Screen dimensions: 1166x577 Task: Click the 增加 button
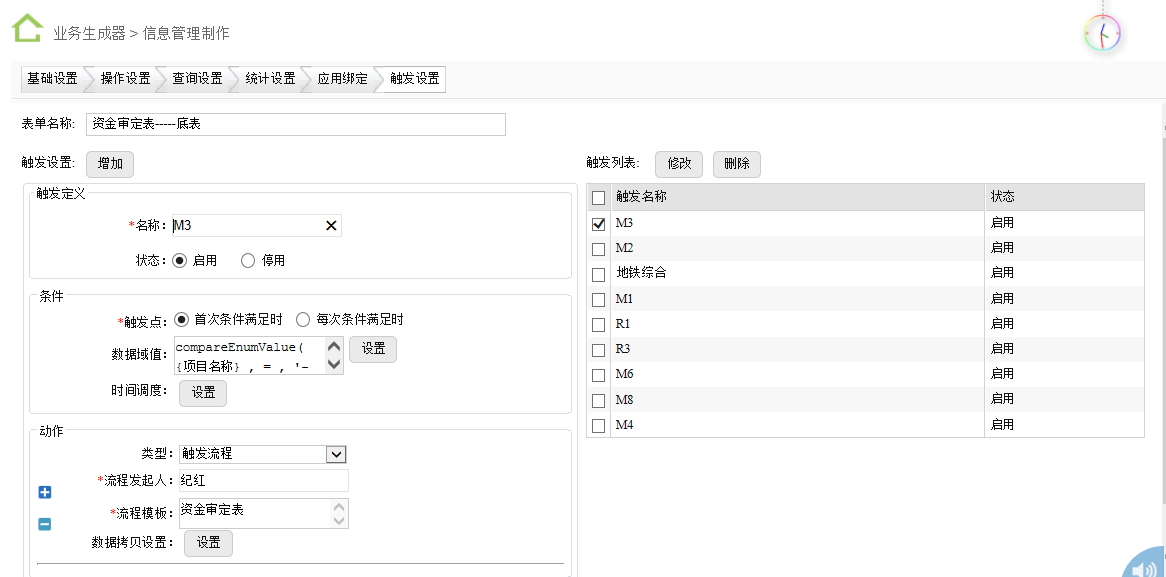click(110, 164)
